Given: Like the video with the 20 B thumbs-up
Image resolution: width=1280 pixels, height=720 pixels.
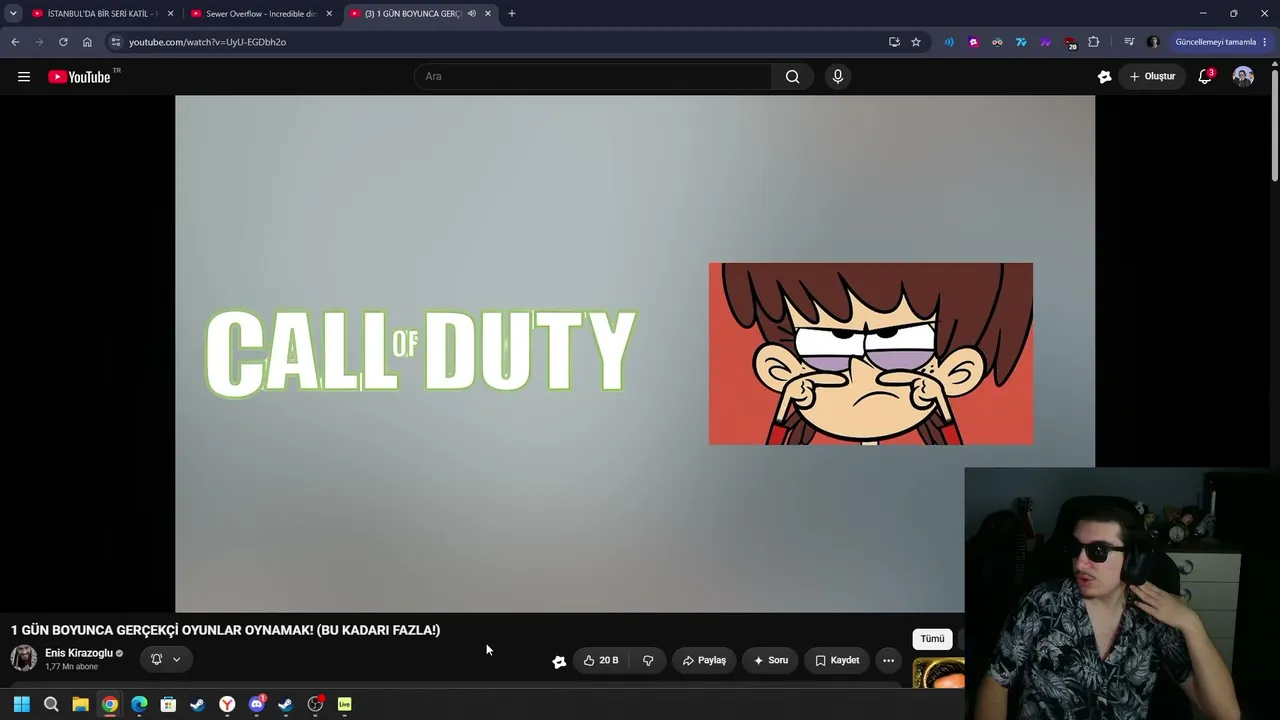Looking at the screenshot, I should tap(601, 660).
